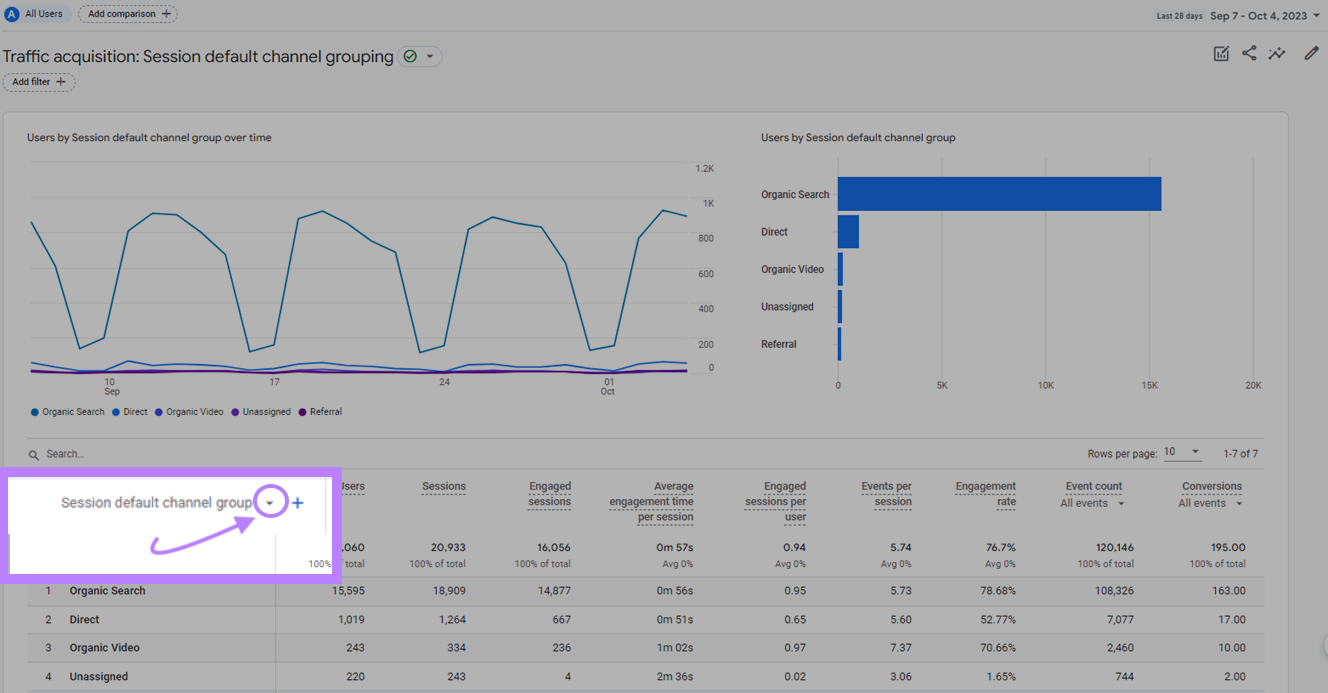The height and width of the screenshot is (693, 1328).
Task: Click the search magnifier icon above the table
Action: (35, 454)
